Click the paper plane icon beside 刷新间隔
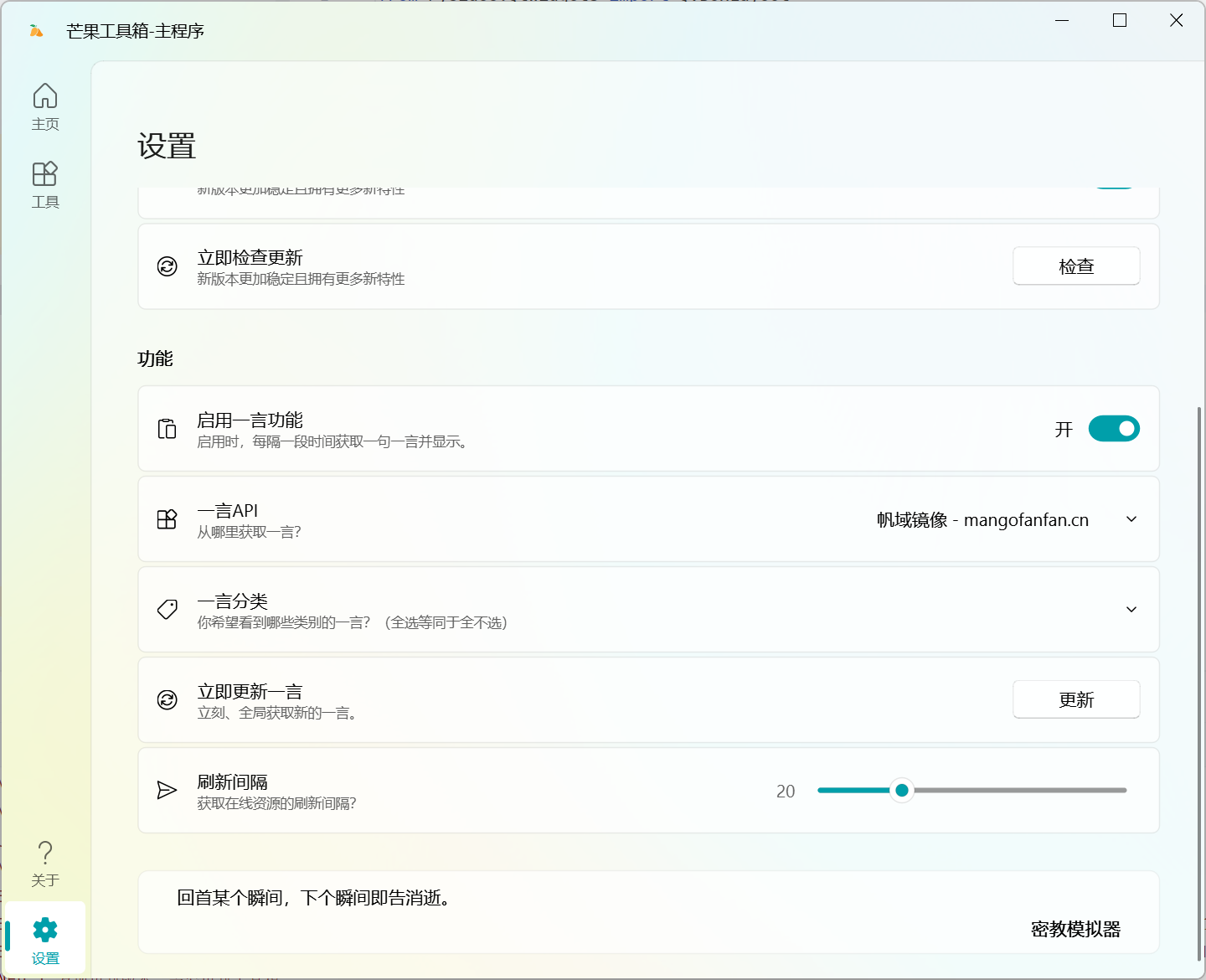The width and height of the screenshot is (1206, 980). [167, 791]
